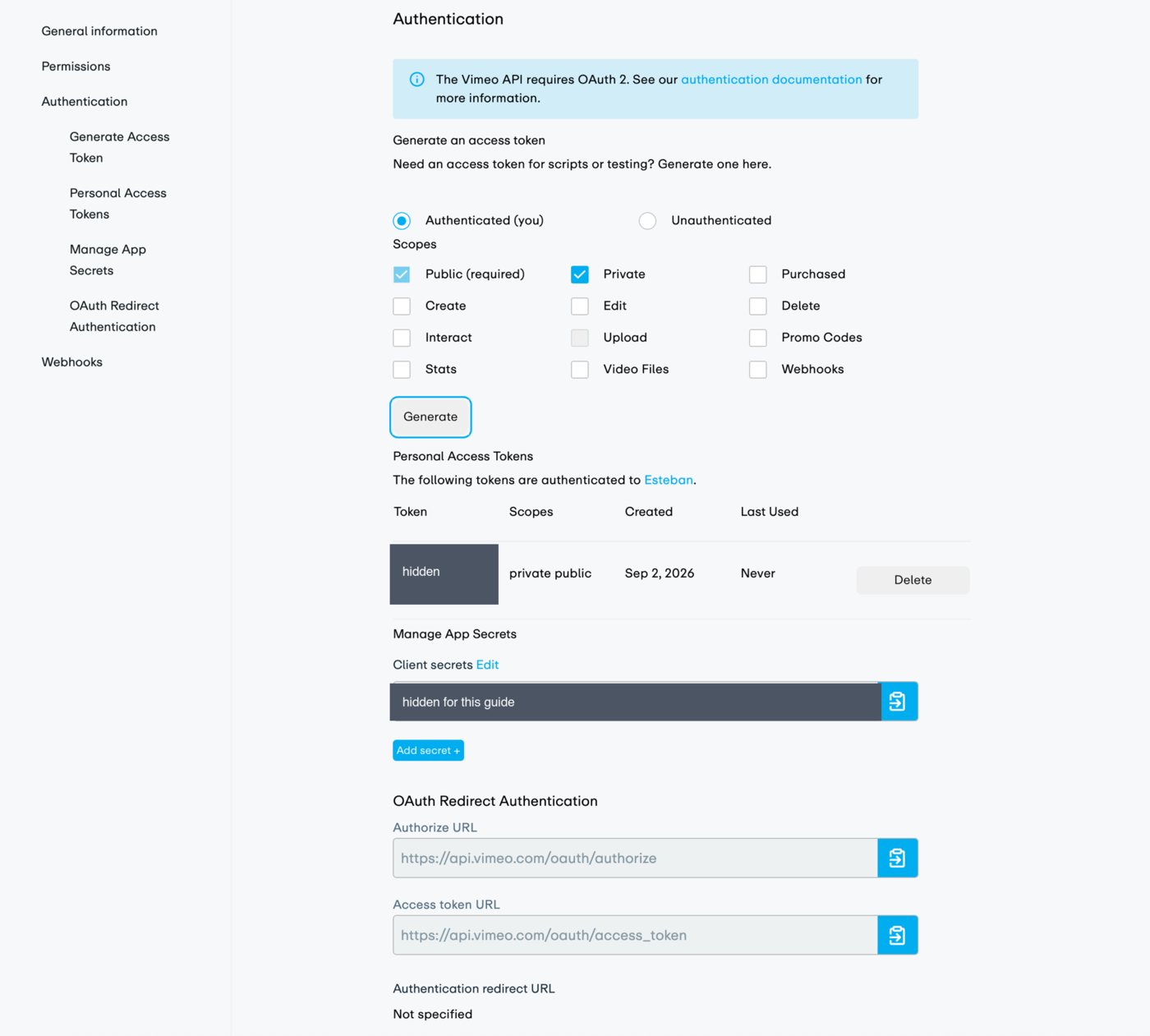Tick the Upload scope checkbox
Screen dimensions: 1150x1036
click(x=580, y=338)
